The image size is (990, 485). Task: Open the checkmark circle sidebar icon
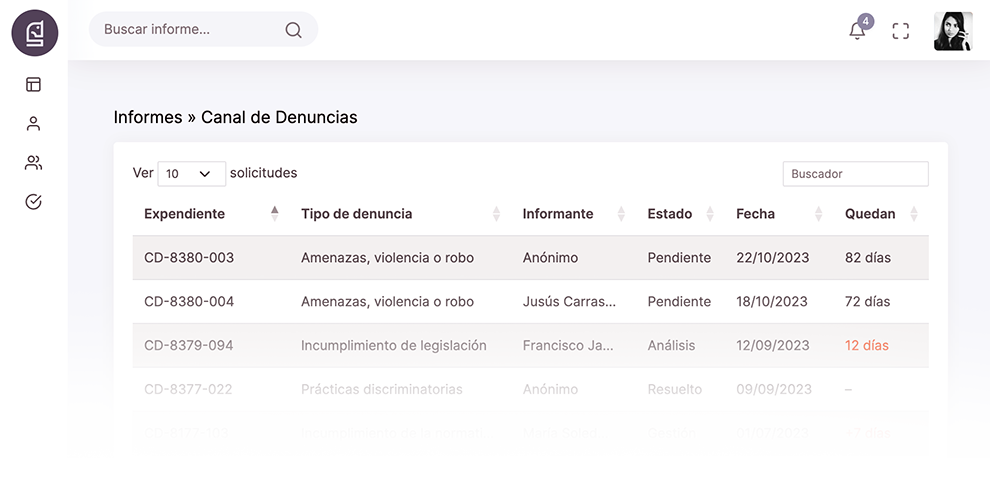34,202
